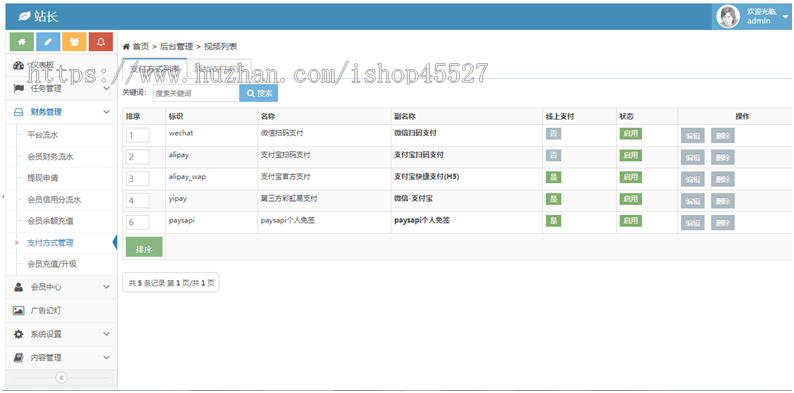
Task: Select 支付方式管理 in the sidebar
Action: 50,243
